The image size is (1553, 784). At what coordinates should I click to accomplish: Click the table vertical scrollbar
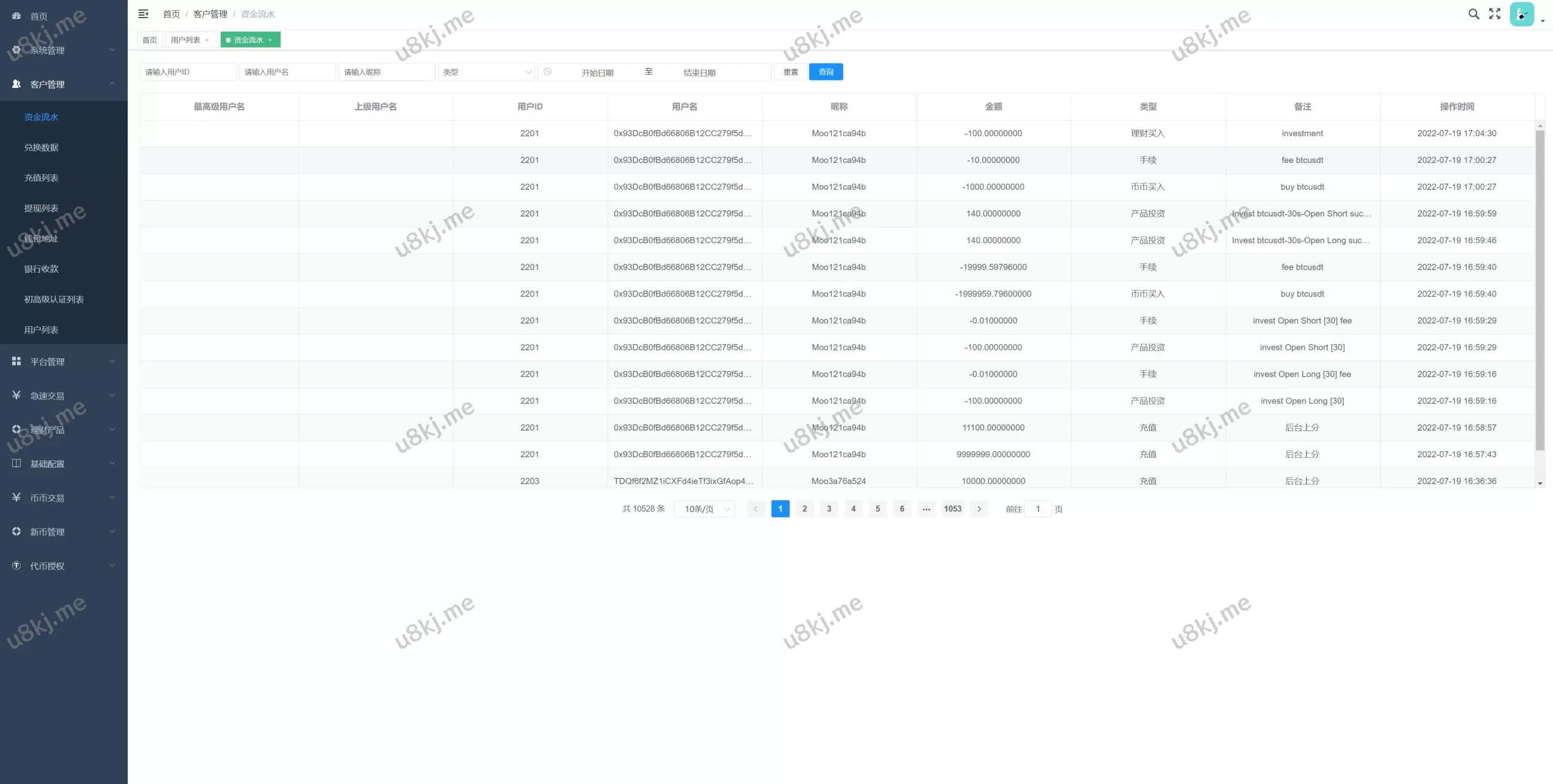pos(1540,291)
